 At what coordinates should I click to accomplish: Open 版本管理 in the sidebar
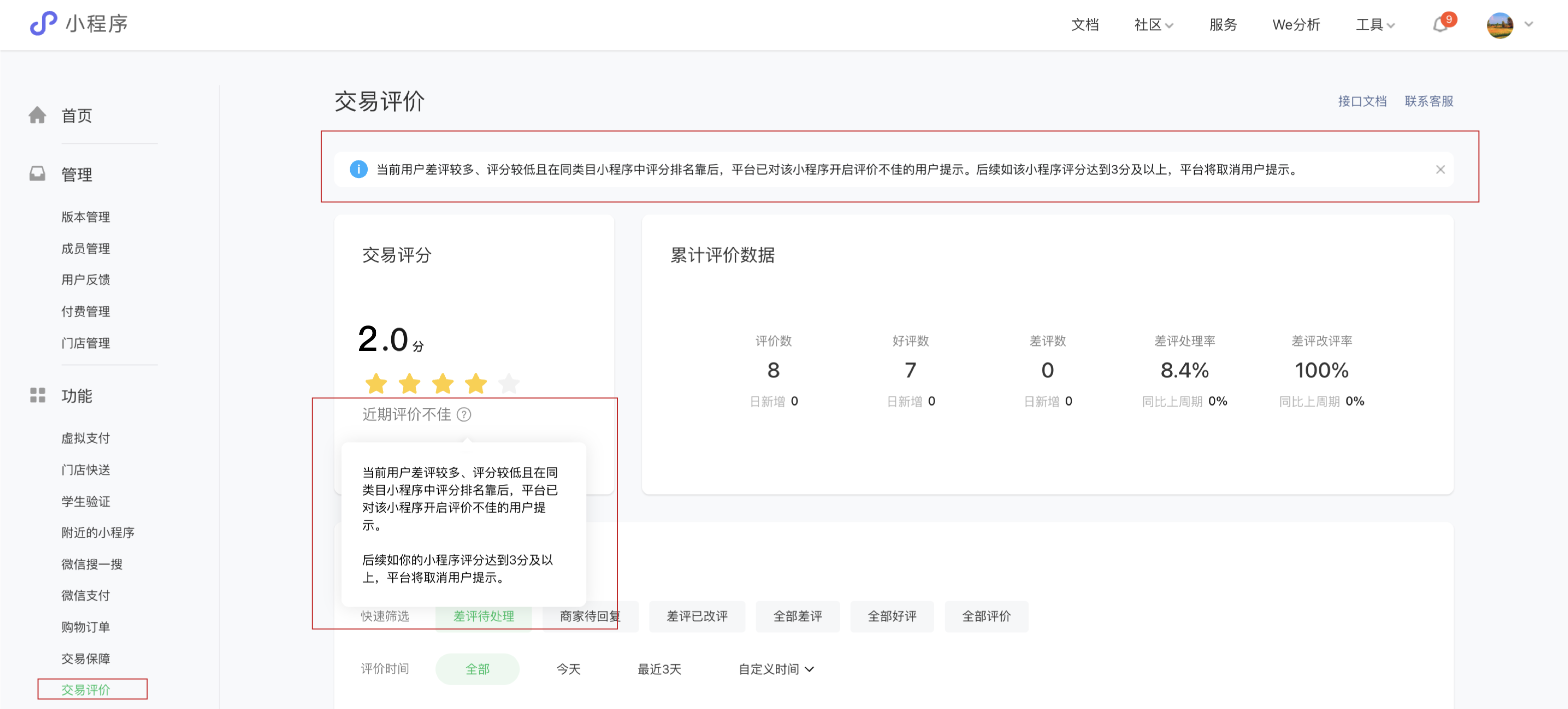pyautogui.click(x=85, y=216)
